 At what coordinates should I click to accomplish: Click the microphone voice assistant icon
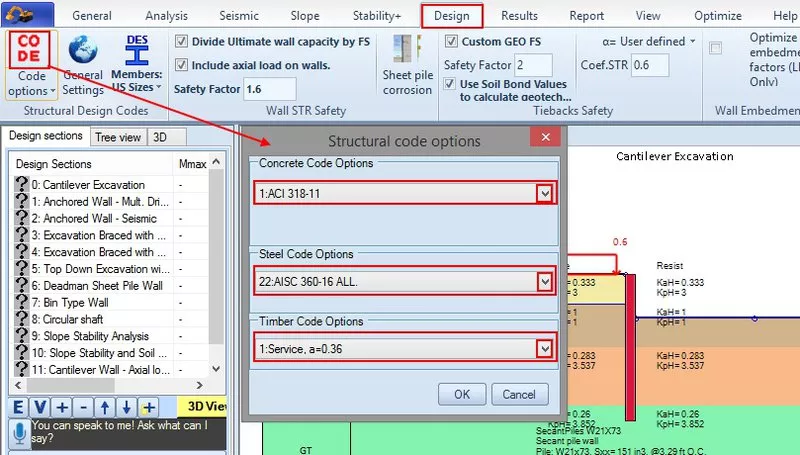(20, 433)
